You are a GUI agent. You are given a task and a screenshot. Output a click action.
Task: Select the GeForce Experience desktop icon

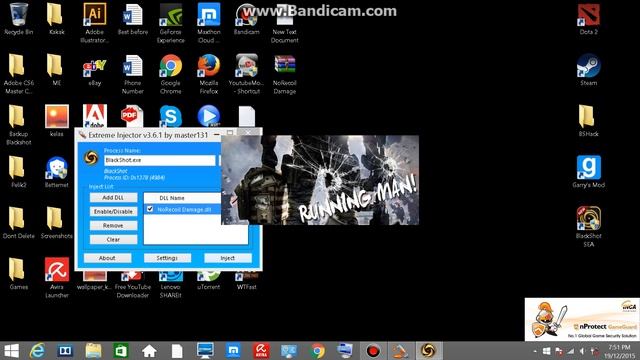click(171, 23)
